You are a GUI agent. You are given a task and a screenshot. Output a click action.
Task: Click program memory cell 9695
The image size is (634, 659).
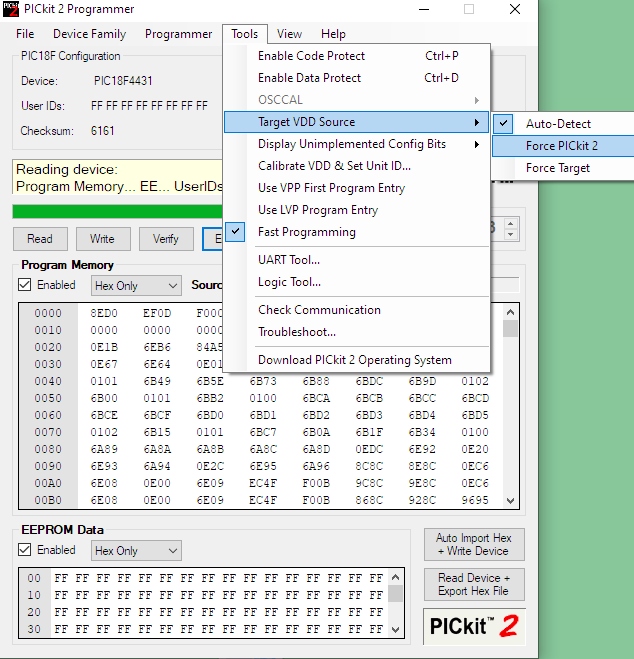475,500
